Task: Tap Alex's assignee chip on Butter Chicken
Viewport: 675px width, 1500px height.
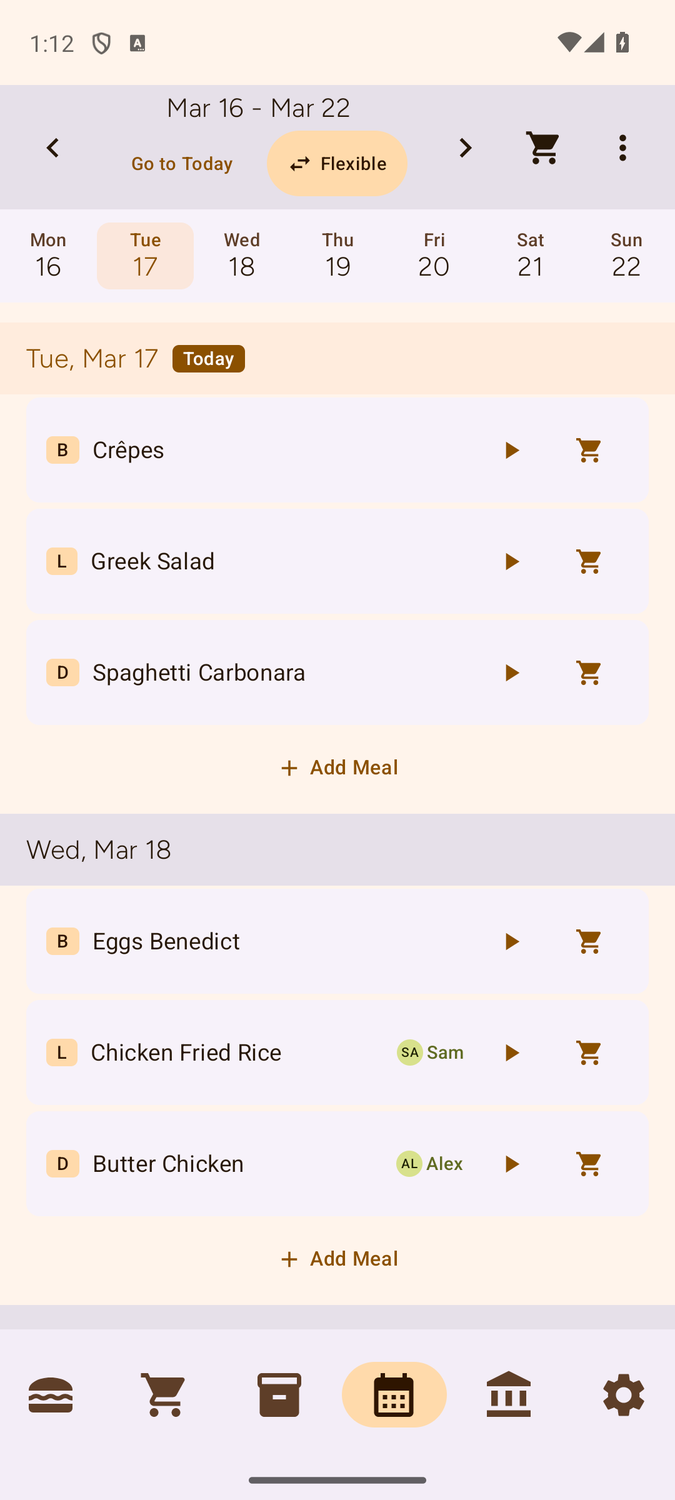Action: coord(429,1163)
